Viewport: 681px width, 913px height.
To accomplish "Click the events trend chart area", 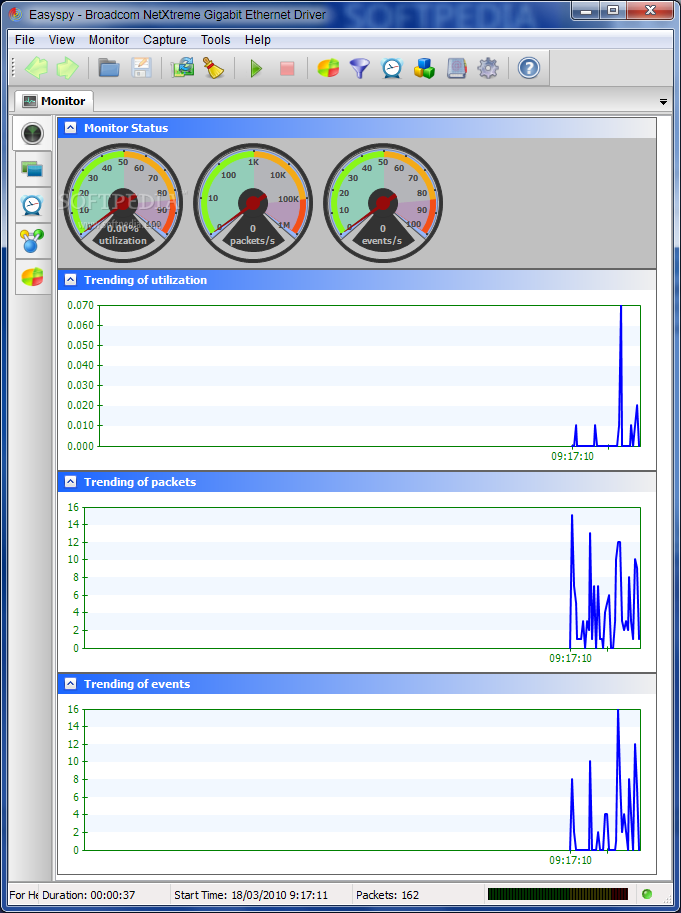I will pyautogui.click(x=362, y=780).
